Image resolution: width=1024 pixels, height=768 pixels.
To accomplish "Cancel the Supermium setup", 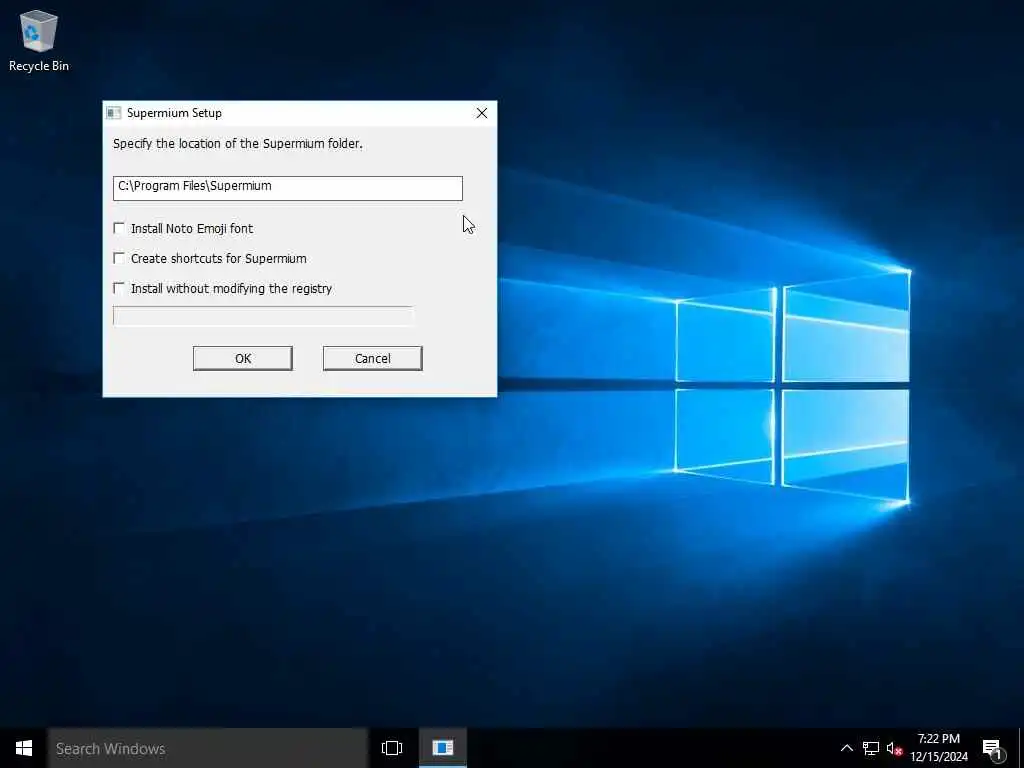I will (373, 359).
